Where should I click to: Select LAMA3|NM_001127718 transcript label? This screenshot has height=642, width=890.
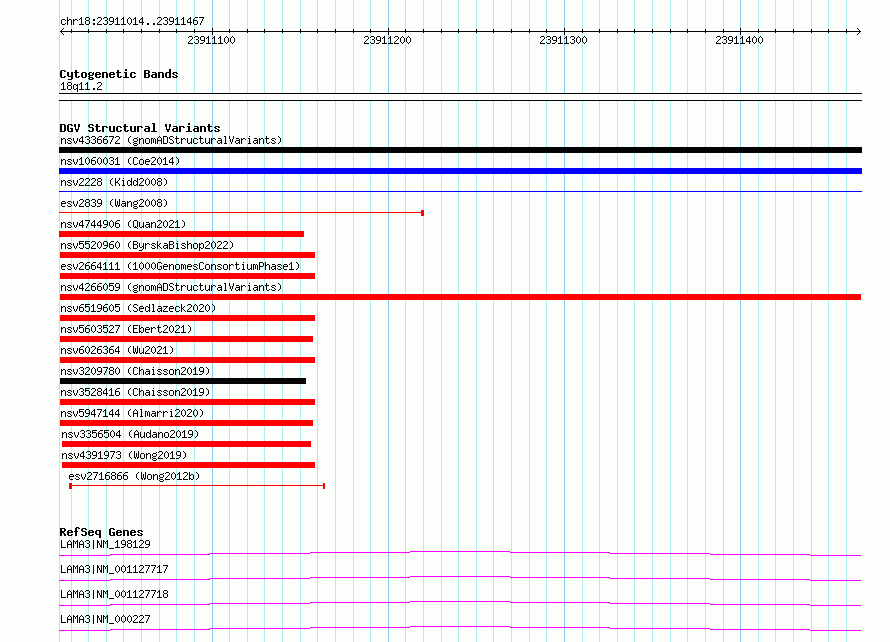click(x=114, y=594)
